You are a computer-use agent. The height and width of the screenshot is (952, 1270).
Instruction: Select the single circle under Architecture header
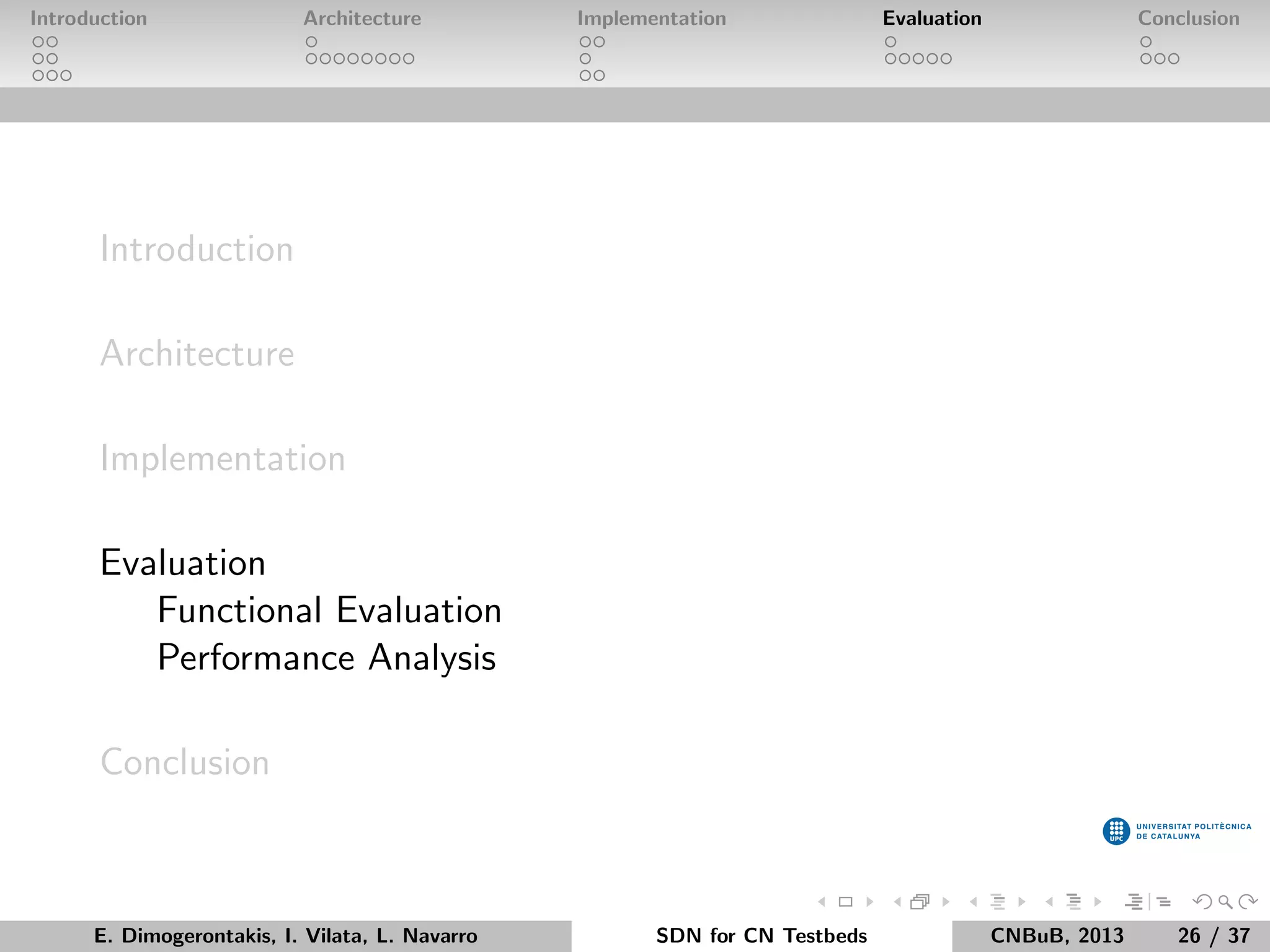point(311,42)
